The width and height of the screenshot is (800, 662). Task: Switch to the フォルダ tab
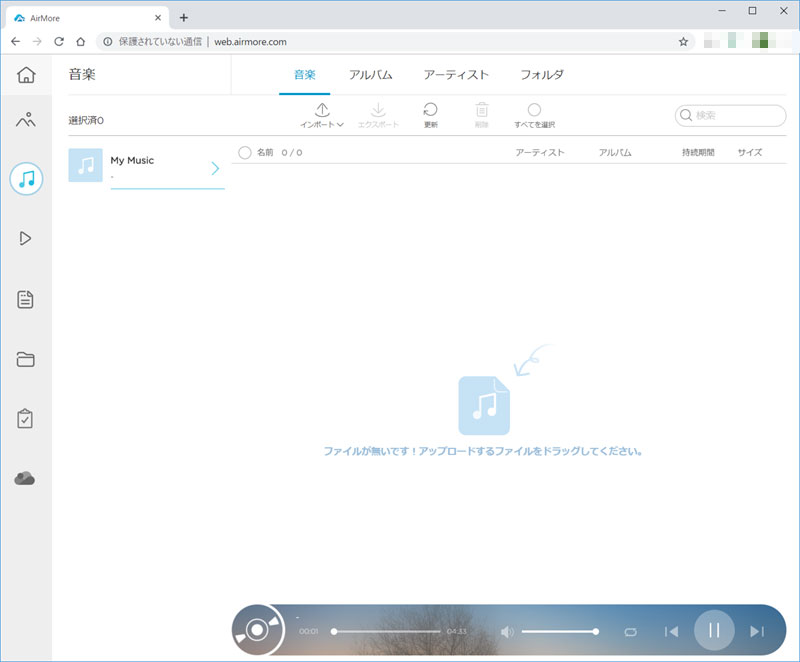[x=542, y=75]
